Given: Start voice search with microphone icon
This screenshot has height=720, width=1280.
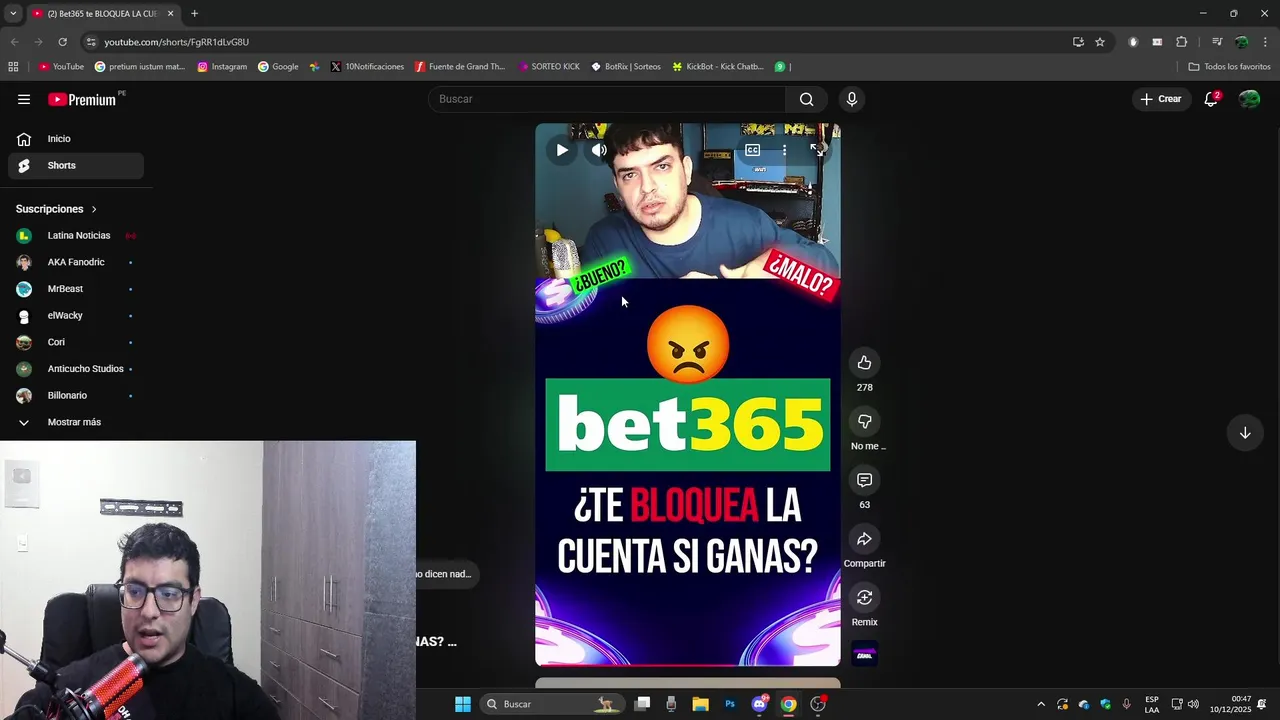Looking at the screenshot, I should coord(852,99).
